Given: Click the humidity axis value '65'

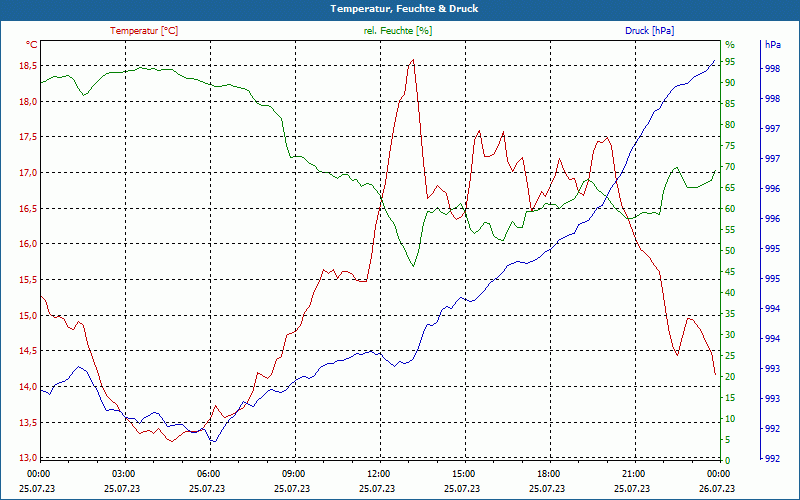Looking at the screenshot, I should coord(730,188).
